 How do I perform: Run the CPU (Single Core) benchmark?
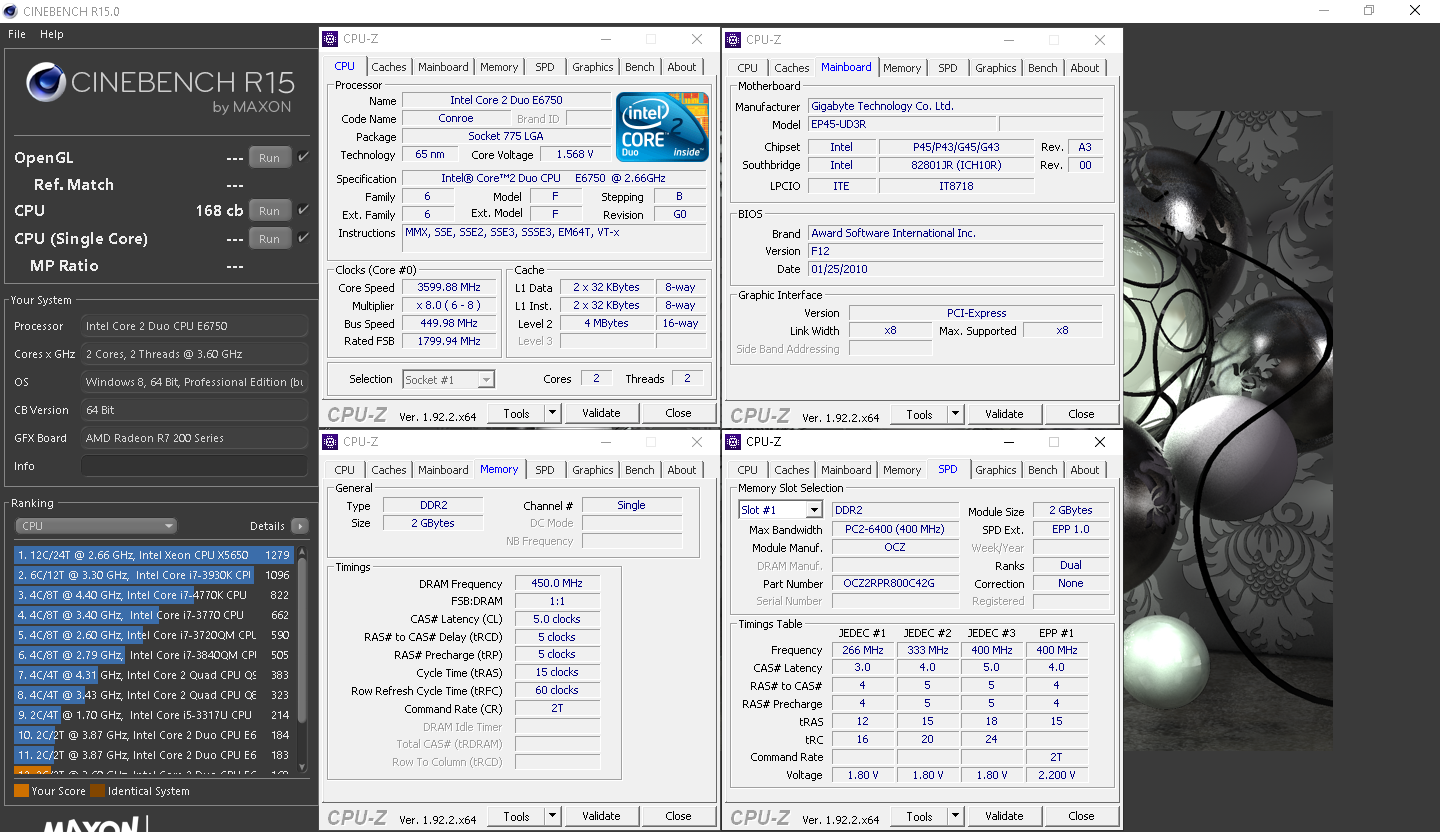tap(270, 239)
